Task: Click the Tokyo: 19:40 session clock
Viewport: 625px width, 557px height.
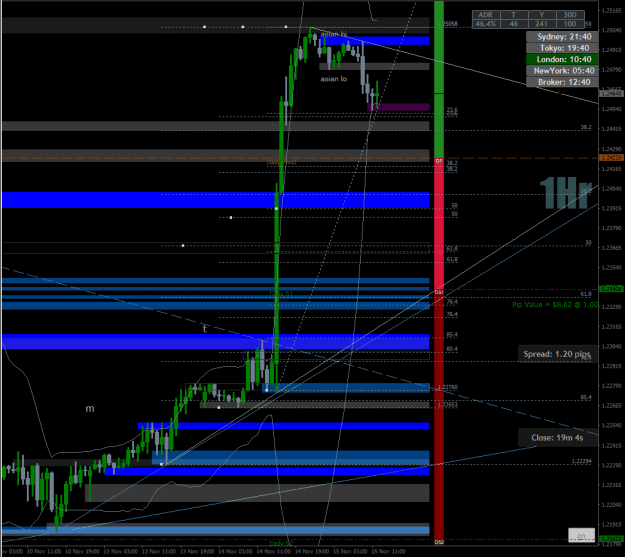Action: [562, 48]
